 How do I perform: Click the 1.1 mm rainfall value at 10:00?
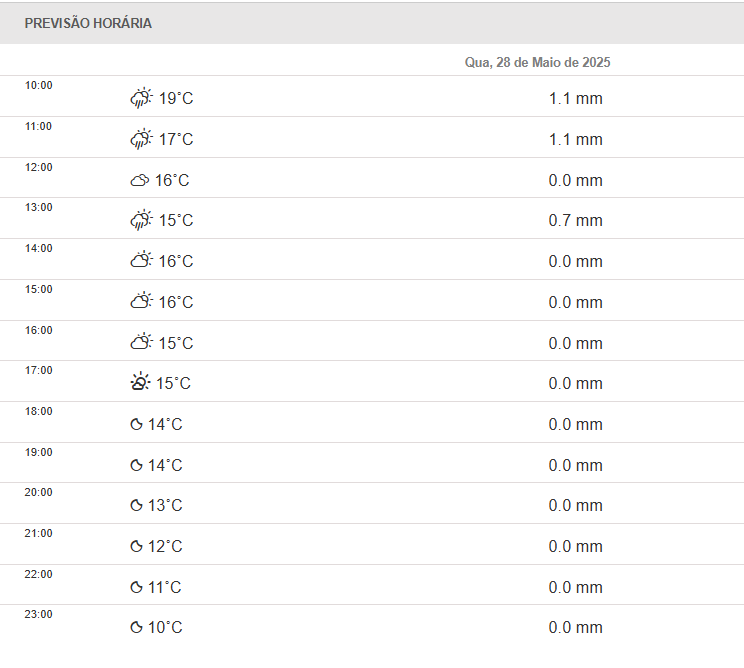coord(575,98)
